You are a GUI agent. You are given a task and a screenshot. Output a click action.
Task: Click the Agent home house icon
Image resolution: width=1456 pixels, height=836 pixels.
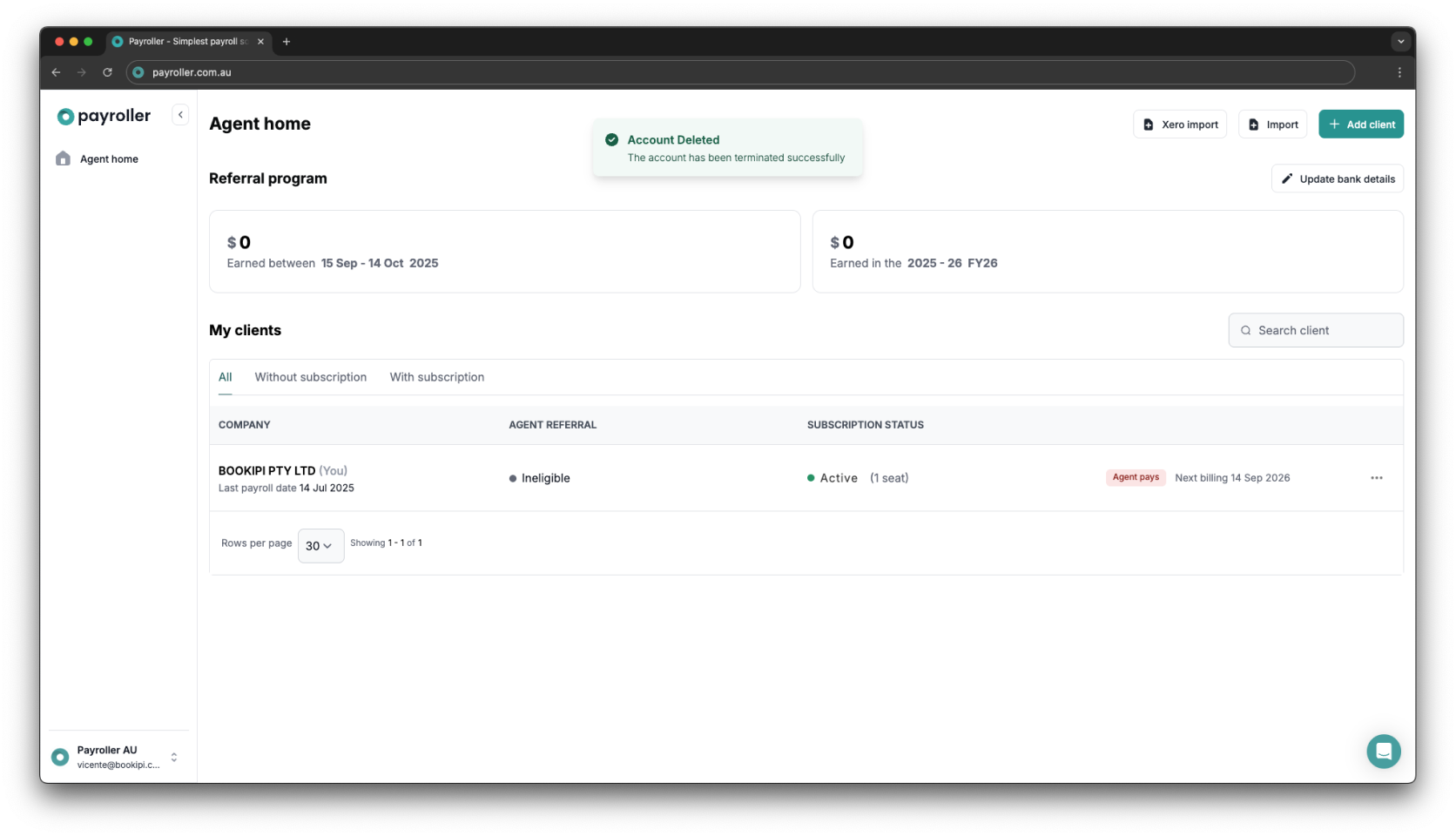pyautogui.click(x=63, y=158)
